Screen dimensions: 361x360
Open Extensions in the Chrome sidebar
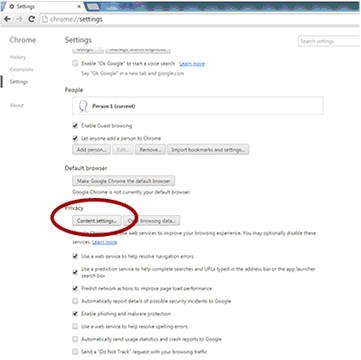(22, 69)
